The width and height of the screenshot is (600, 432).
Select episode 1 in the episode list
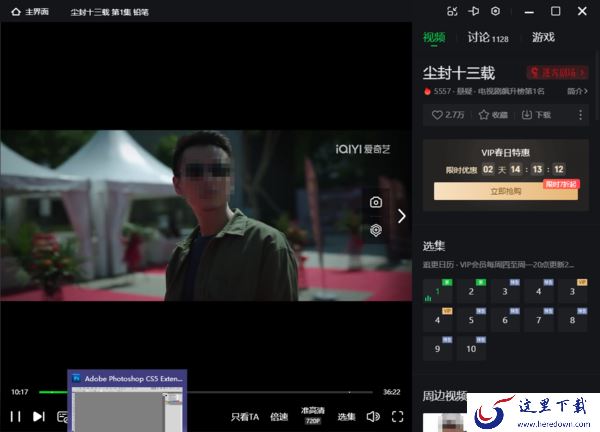point(437,292)
